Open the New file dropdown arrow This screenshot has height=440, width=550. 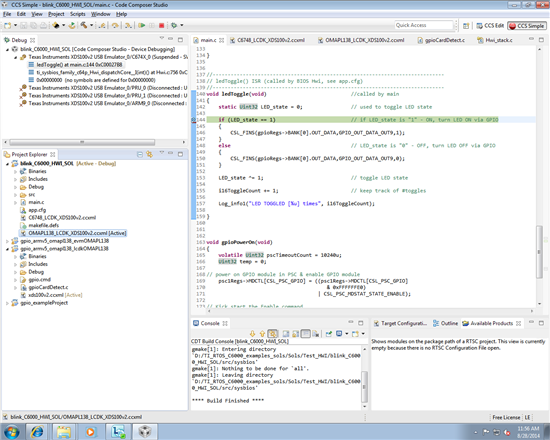click(15, 25)
